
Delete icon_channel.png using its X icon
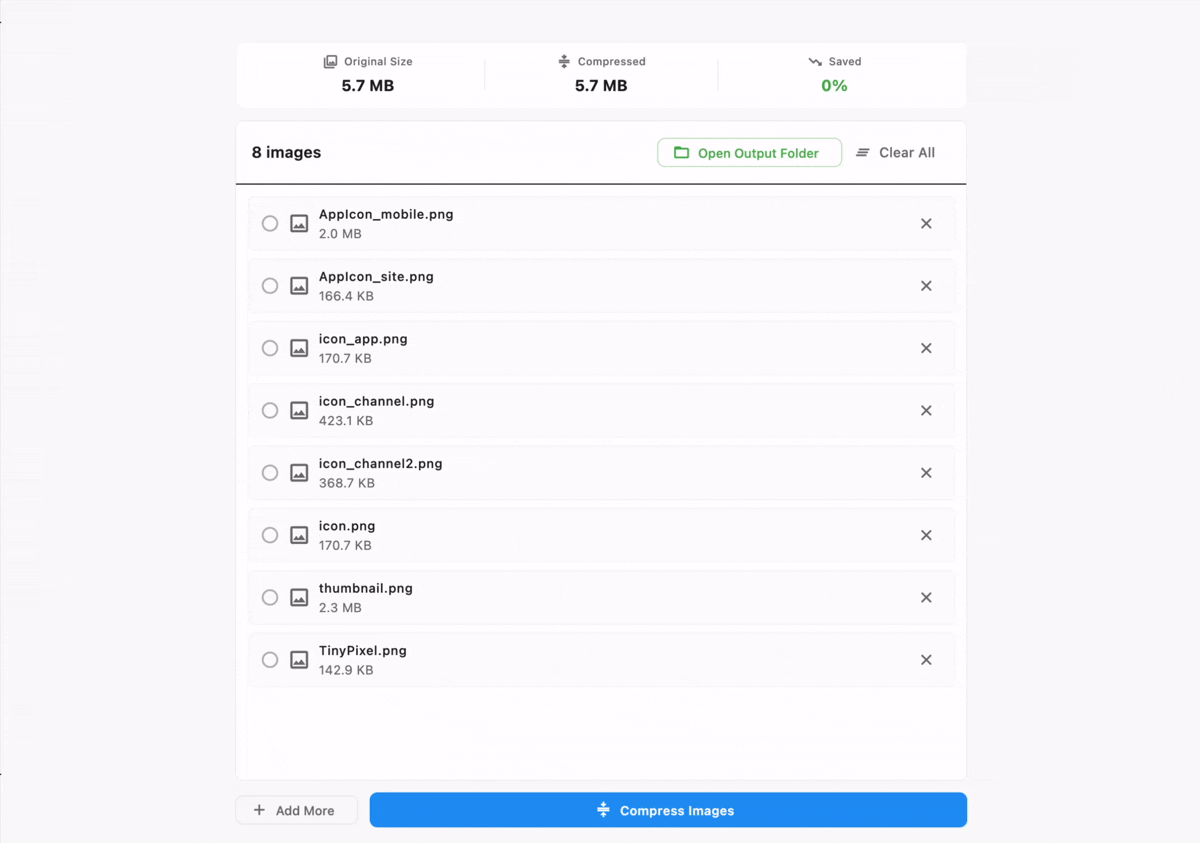pyautogui.click(x=926, y=411)
